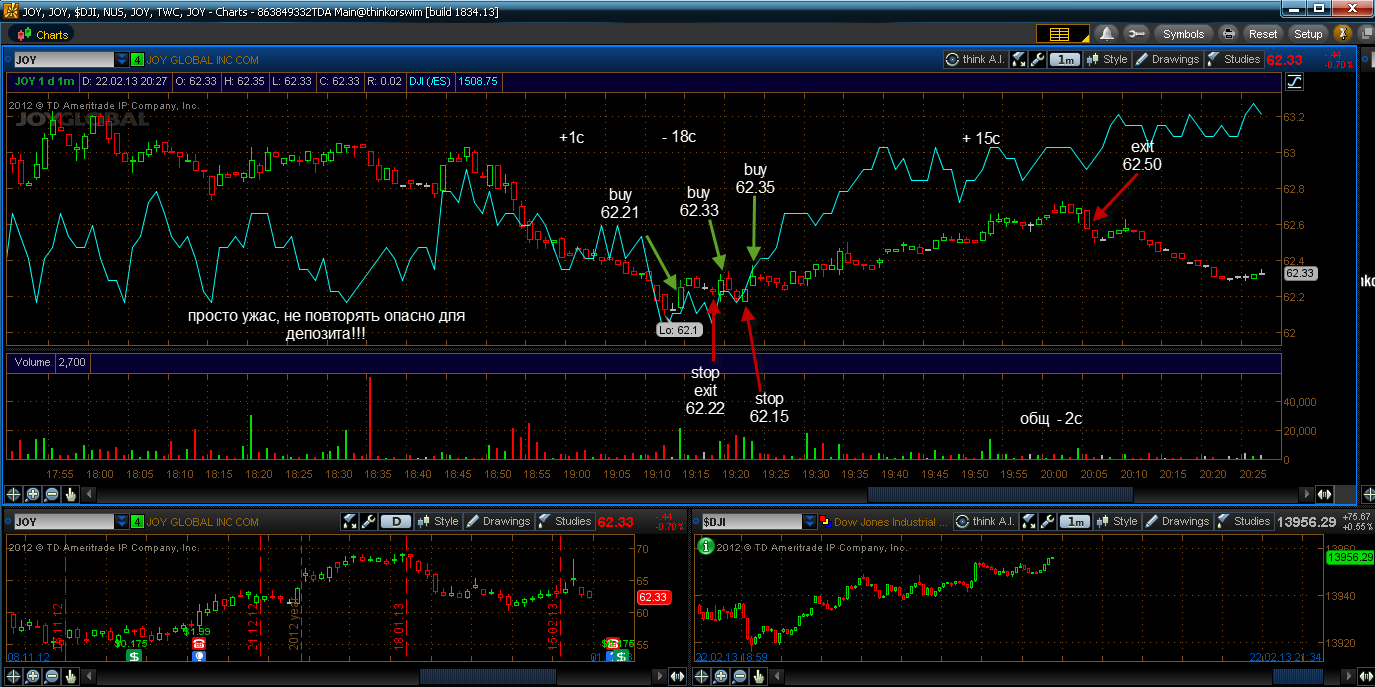Open the Style menu on daily JOY chart
The image size is (1375, 687).
coord(438,521)
